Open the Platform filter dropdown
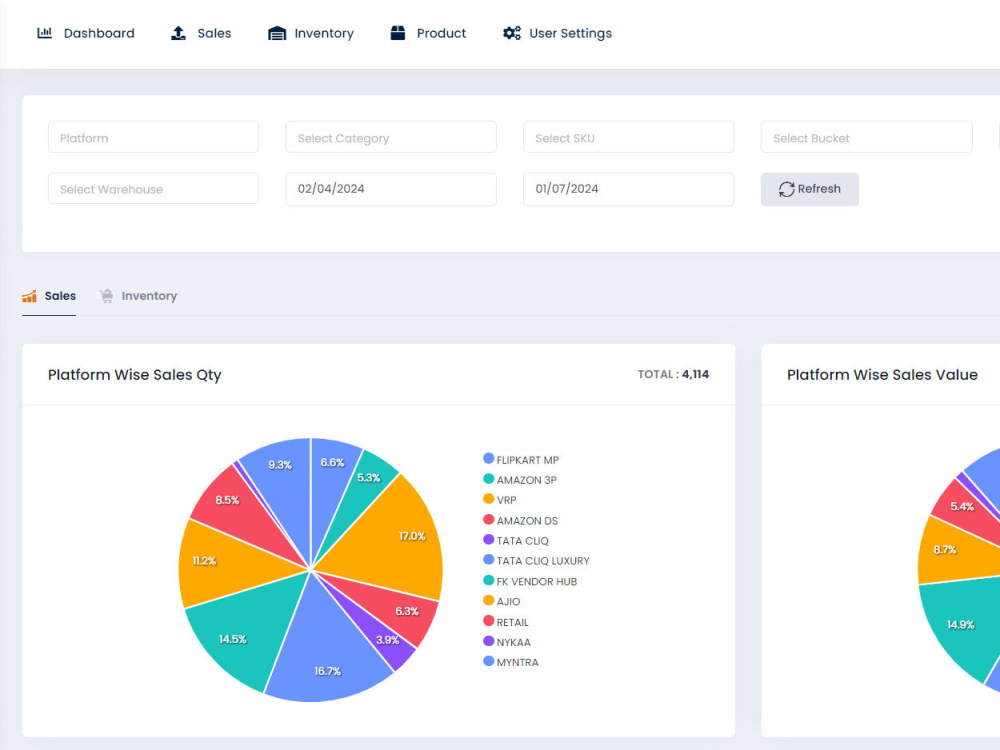 [x=154, y=137]
